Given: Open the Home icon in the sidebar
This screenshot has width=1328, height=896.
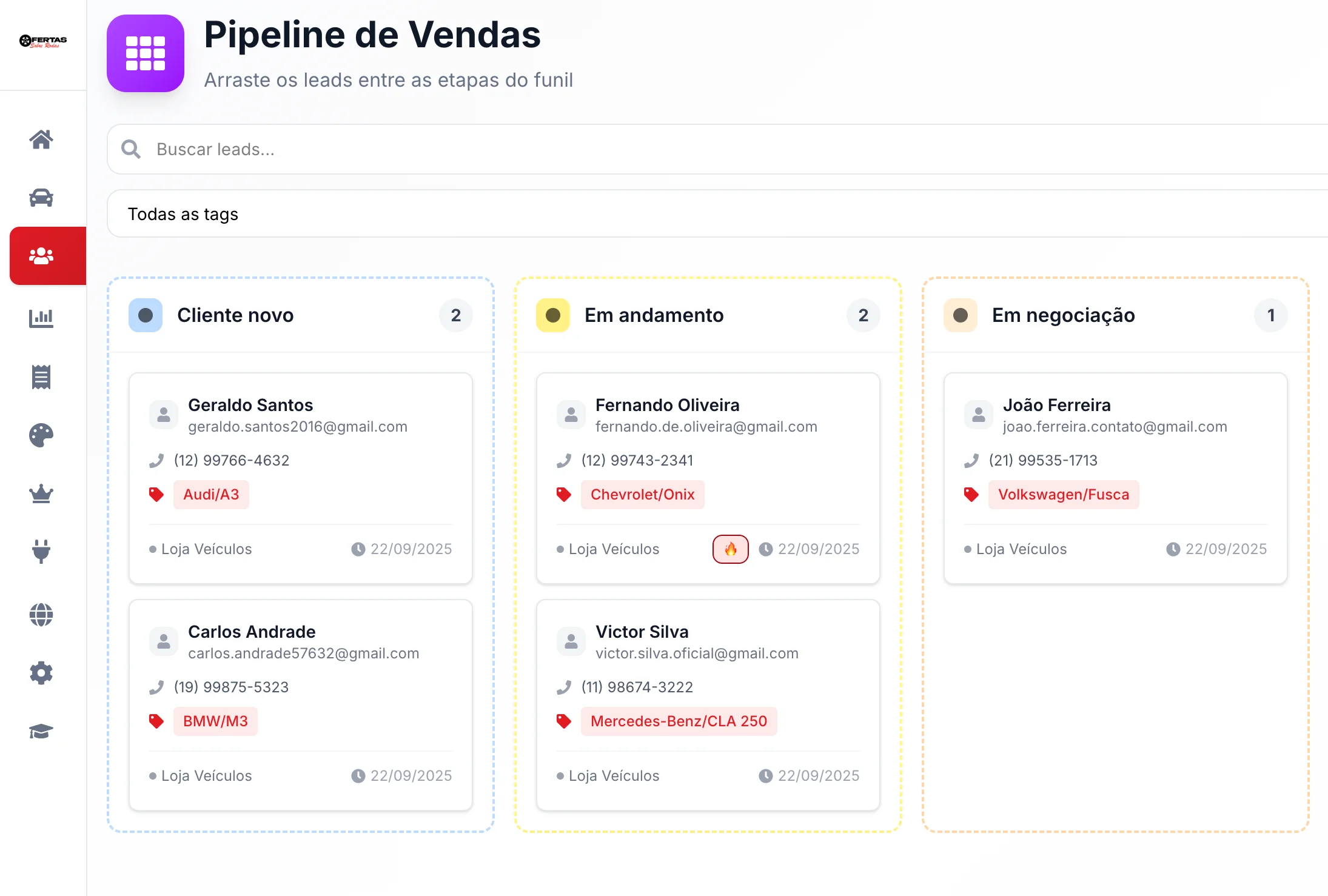Looking at the screenshot, I should tap(41, 139).
